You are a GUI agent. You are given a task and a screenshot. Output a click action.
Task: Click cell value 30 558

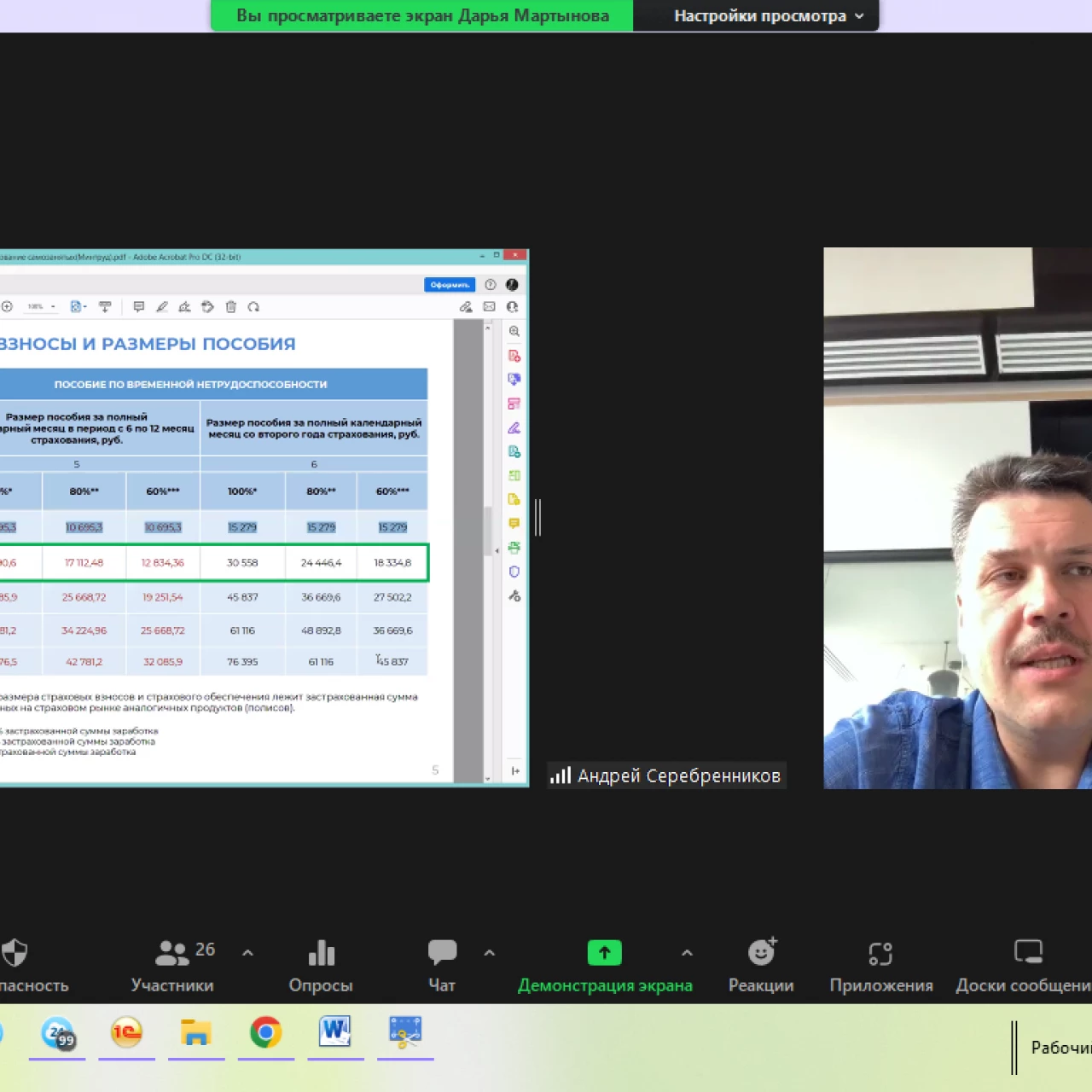[x=242, y=563]
